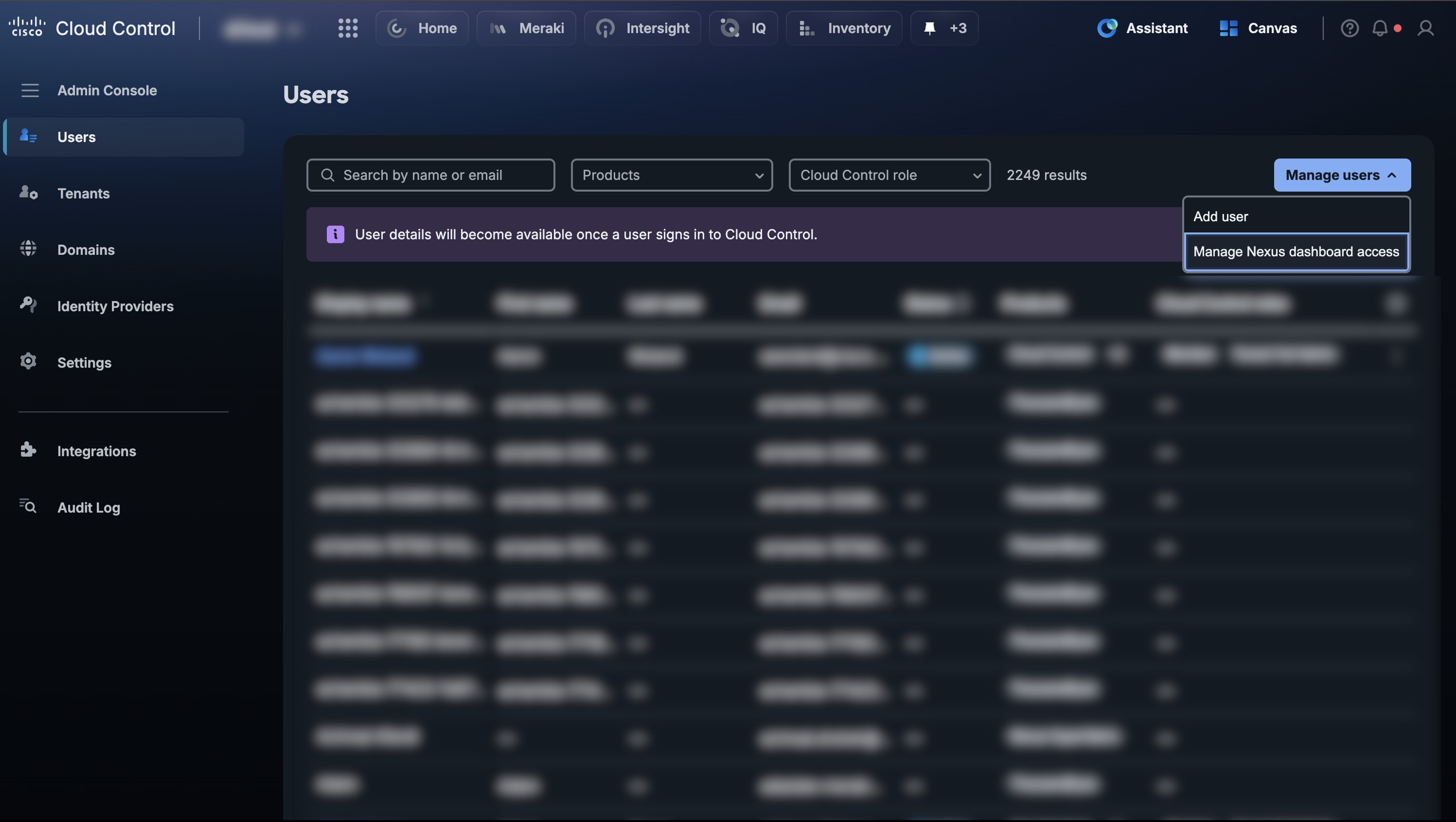The image size is (1456, 822).
Task: Open notifications bell icon
Action: [1380, 27]
